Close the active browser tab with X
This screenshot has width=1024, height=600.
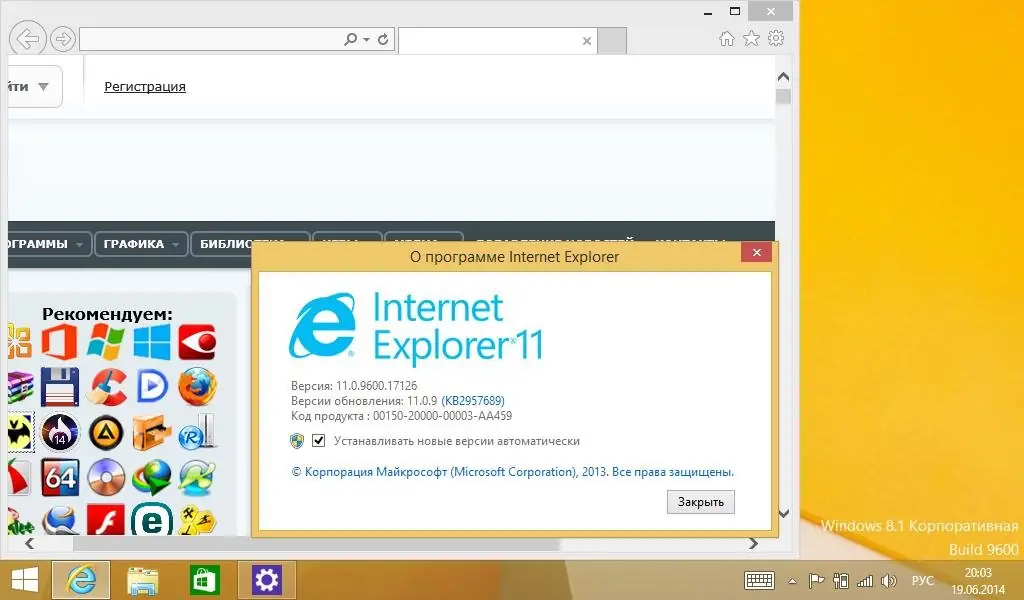pos(586,40)
